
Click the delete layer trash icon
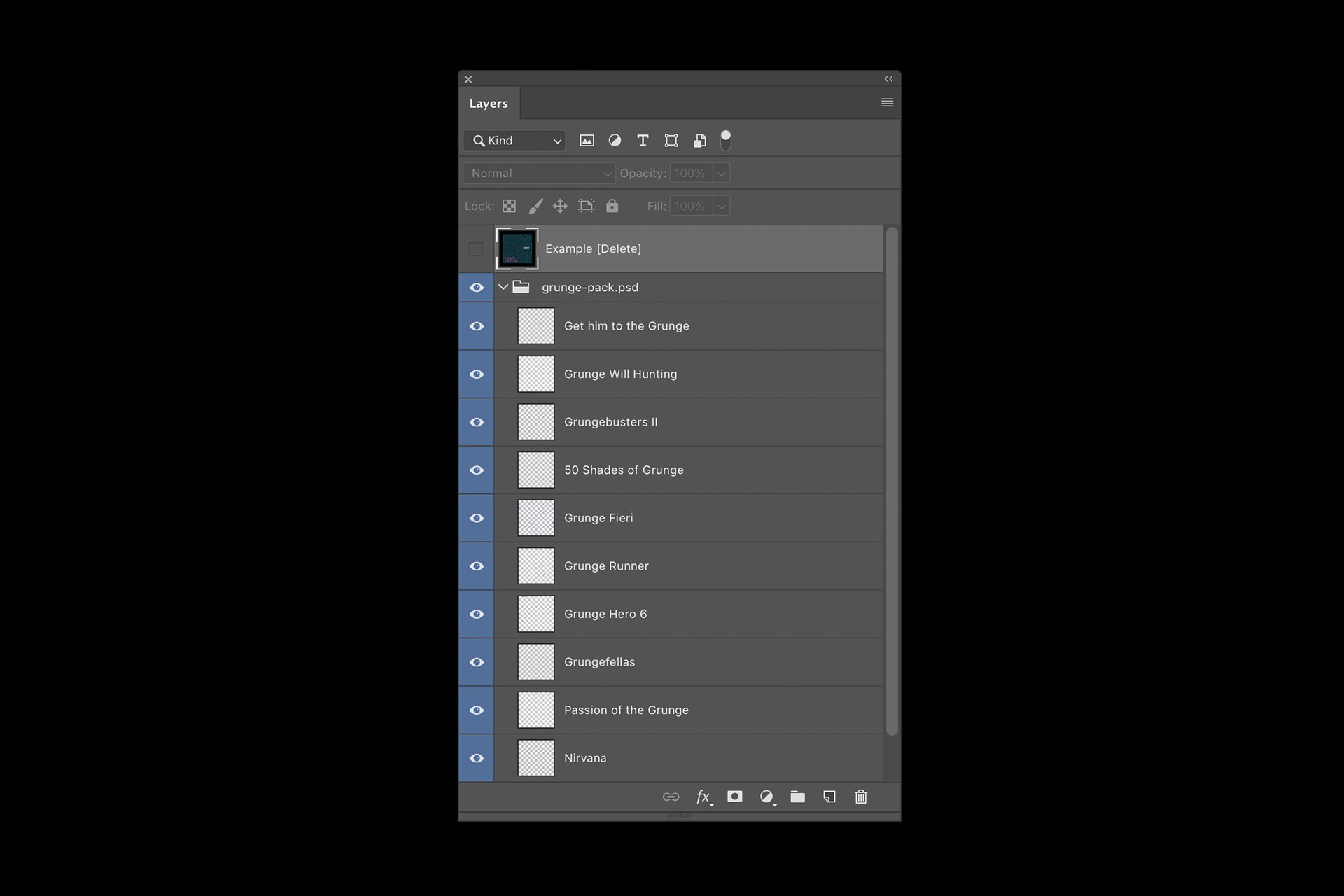[860, 797]
